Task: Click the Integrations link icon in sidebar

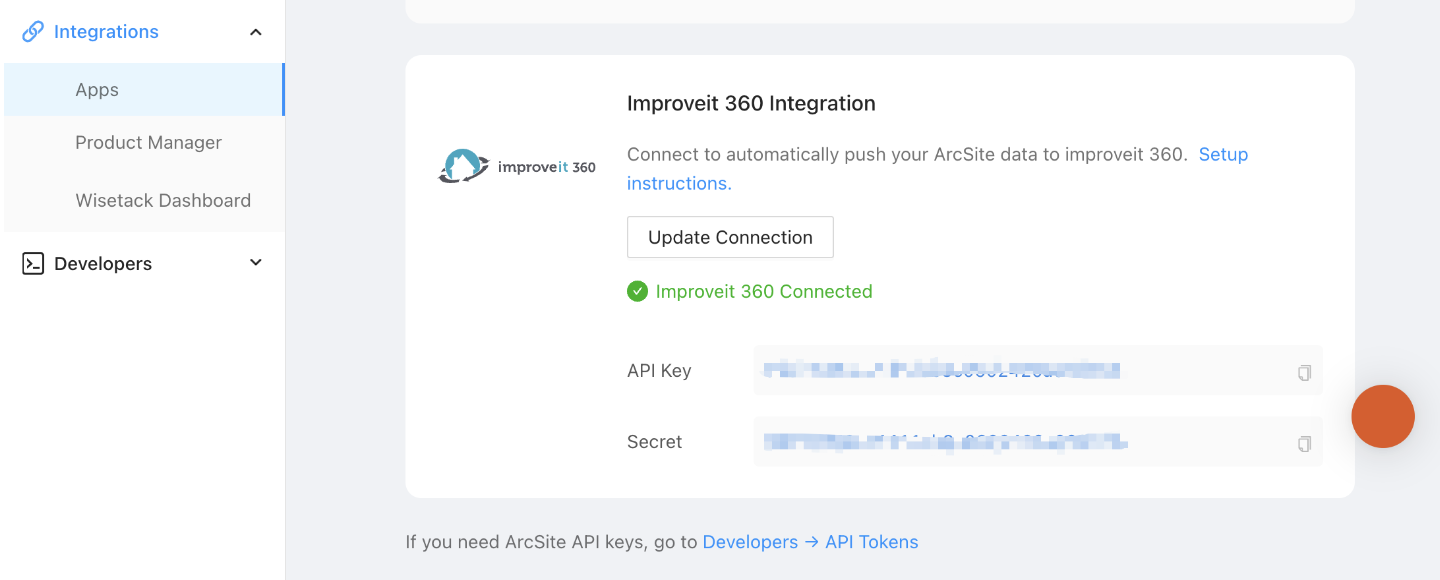Action: [x=33, y=32]
